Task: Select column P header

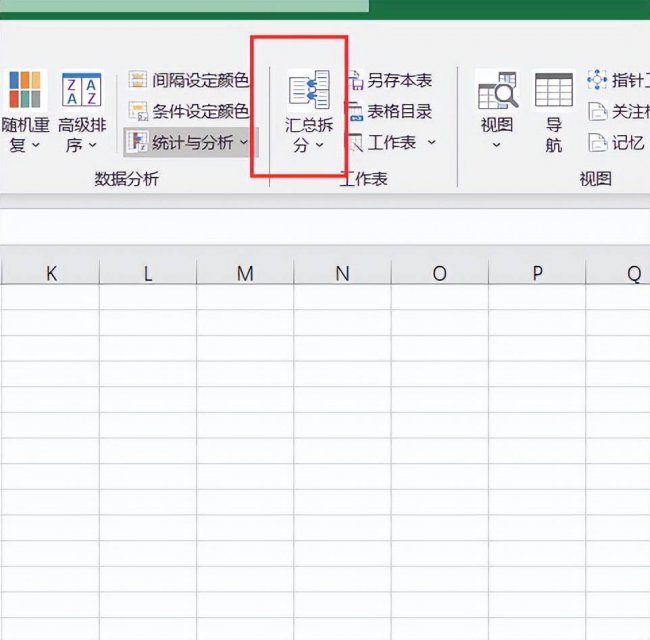Action: tap(537, 273)
